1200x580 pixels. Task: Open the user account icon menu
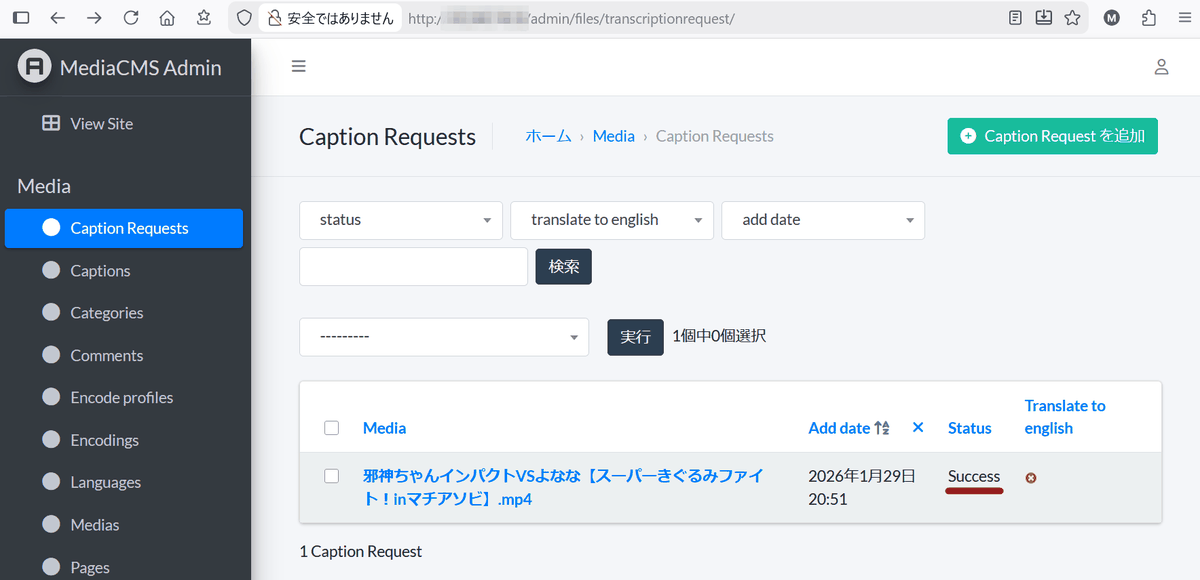click(1161, 67)
